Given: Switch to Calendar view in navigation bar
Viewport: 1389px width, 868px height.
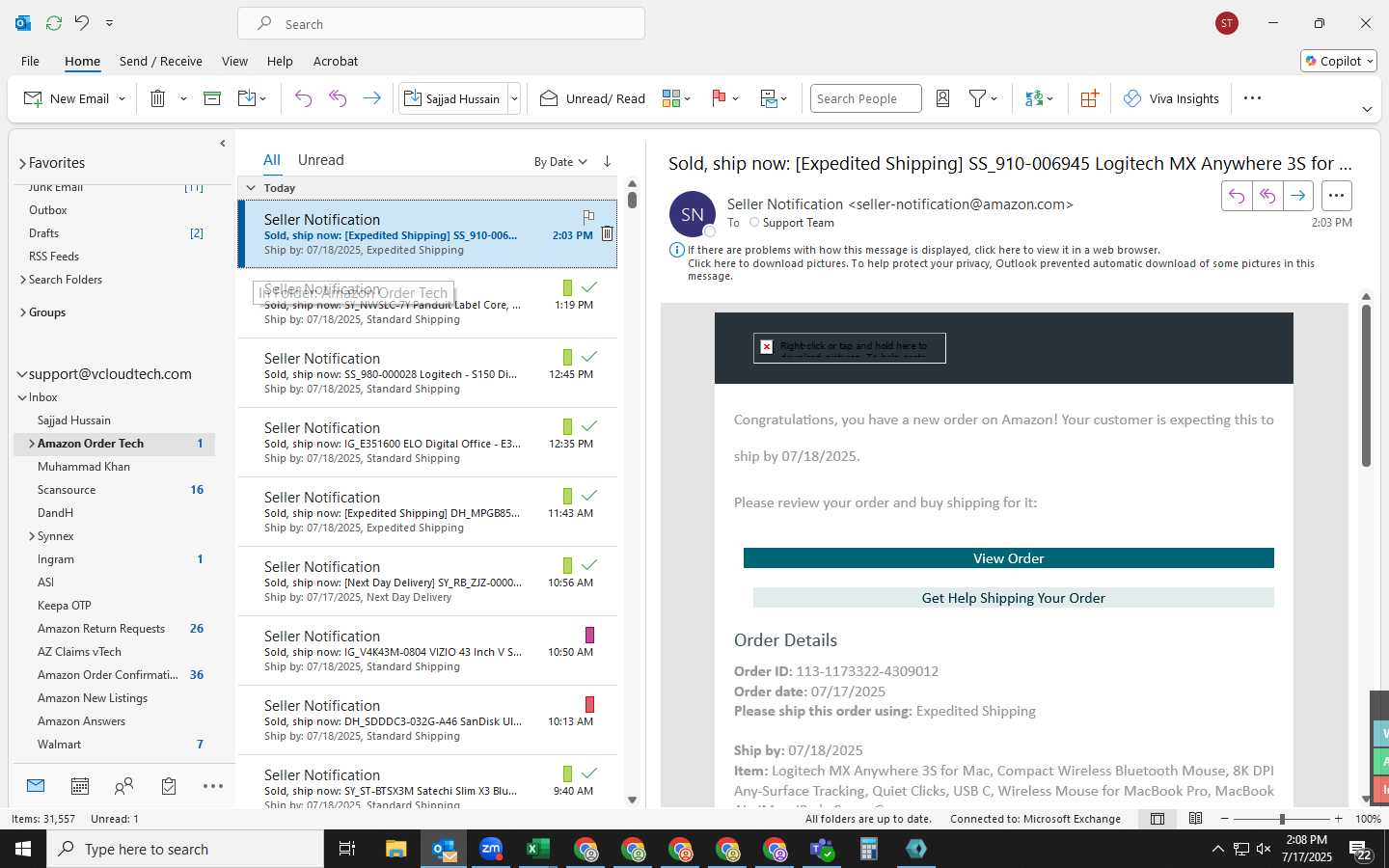Looking at the screenshot, I should click(x=80, y=786).
